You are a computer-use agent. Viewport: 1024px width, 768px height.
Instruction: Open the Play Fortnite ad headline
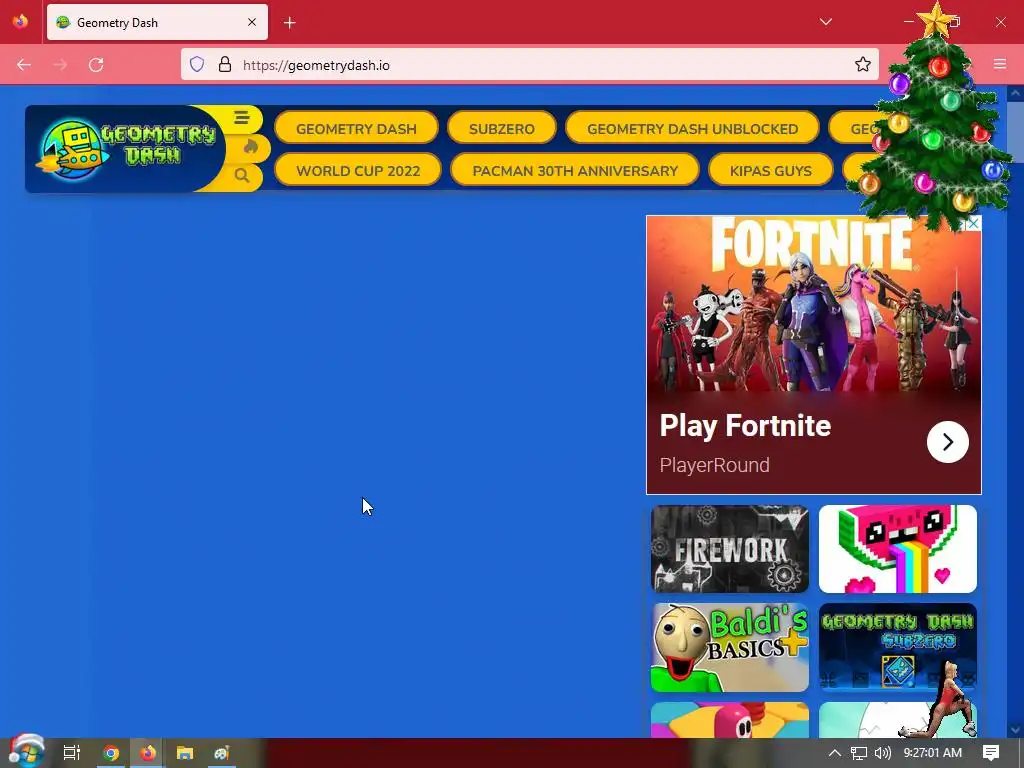pos(745,426)
